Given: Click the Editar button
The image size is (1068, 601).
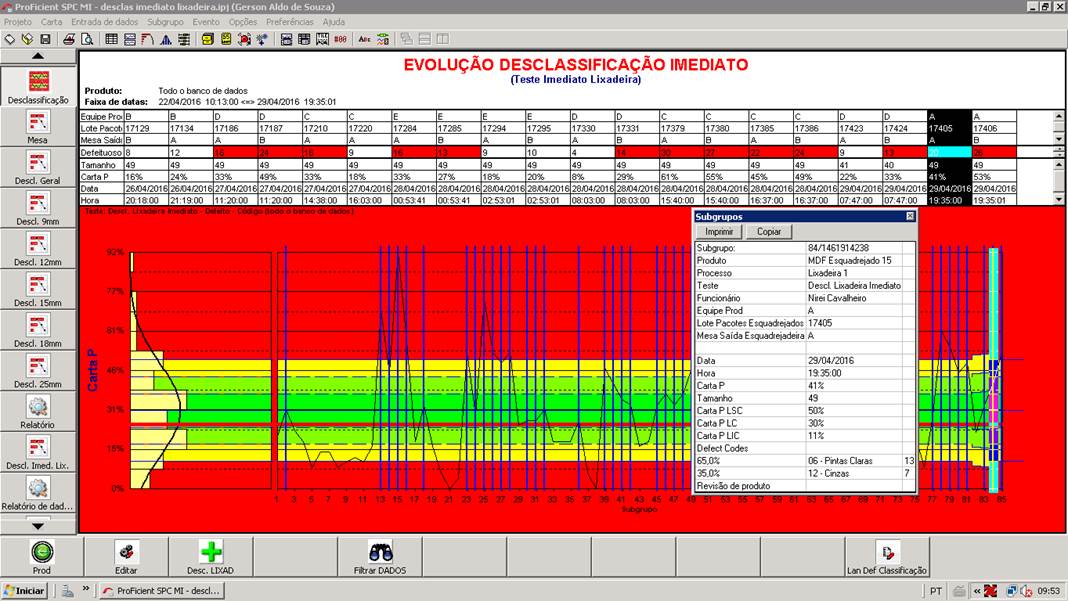Looking at the screenshot, I should click(x=126, y=557).
